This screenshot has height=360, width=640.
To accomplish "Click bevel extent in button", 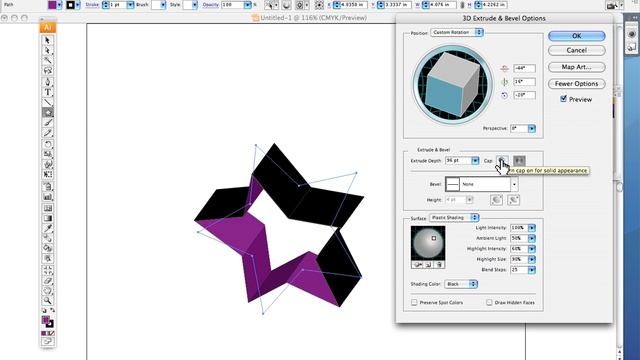I will (513, 200).
